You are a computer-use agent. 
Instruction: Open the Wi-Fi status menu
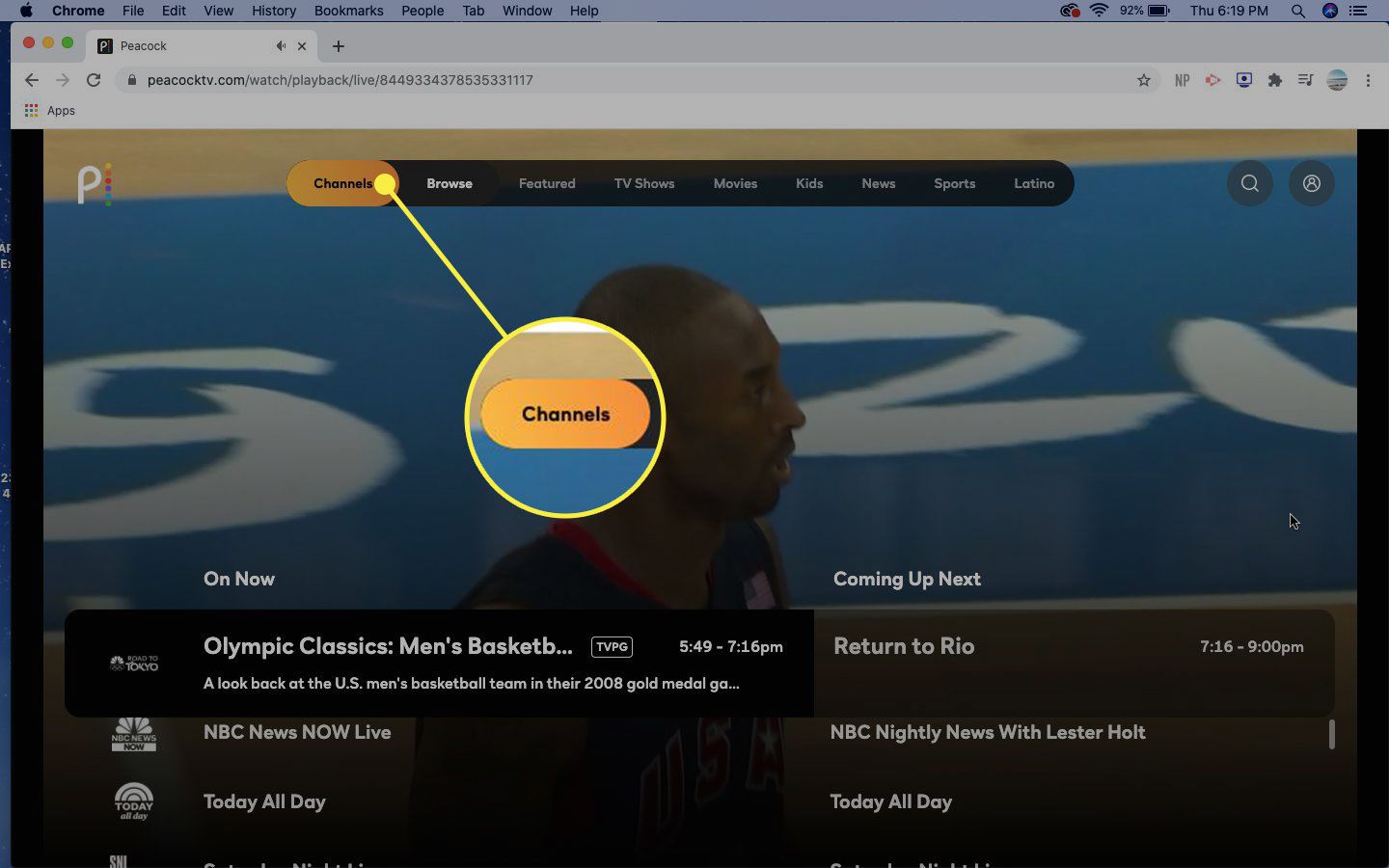click(x=1099, y=11)
